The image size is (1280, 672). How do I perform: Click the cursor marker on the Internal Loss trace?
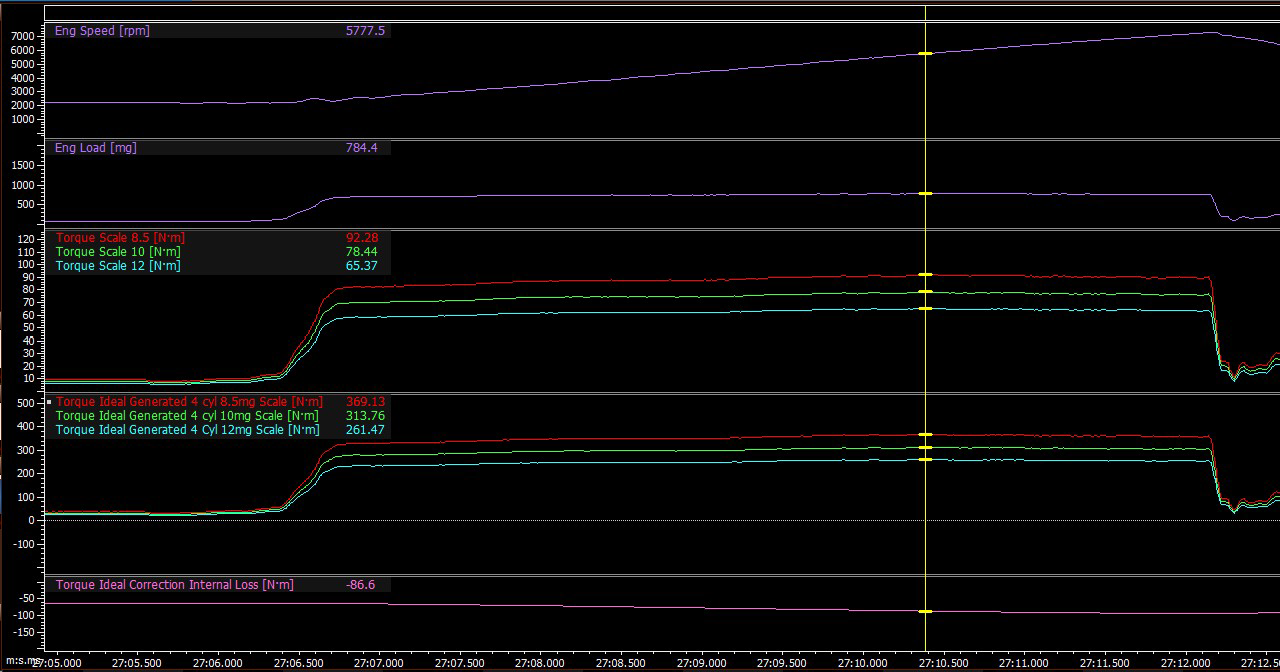point(925,611)
